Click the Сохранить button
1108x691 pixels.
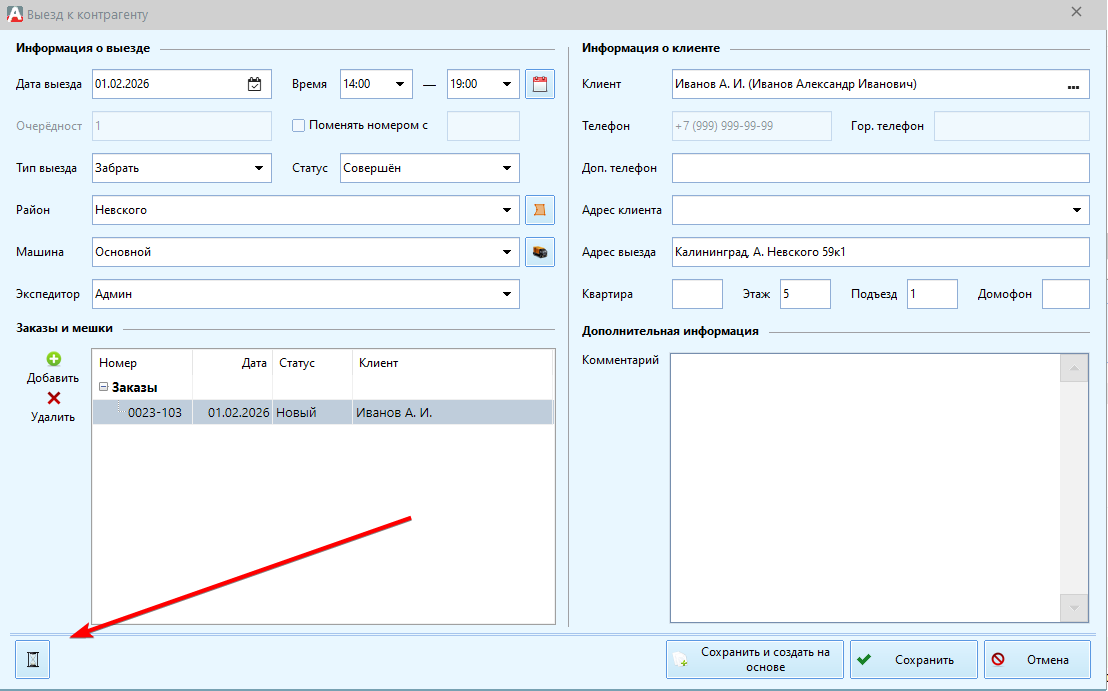(x=914, y=659)
